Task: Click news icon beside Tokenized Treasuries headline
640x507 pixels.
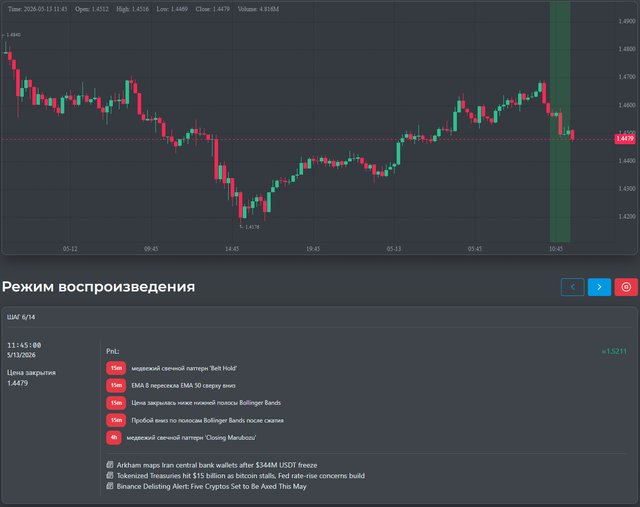Action: (110, 475)
